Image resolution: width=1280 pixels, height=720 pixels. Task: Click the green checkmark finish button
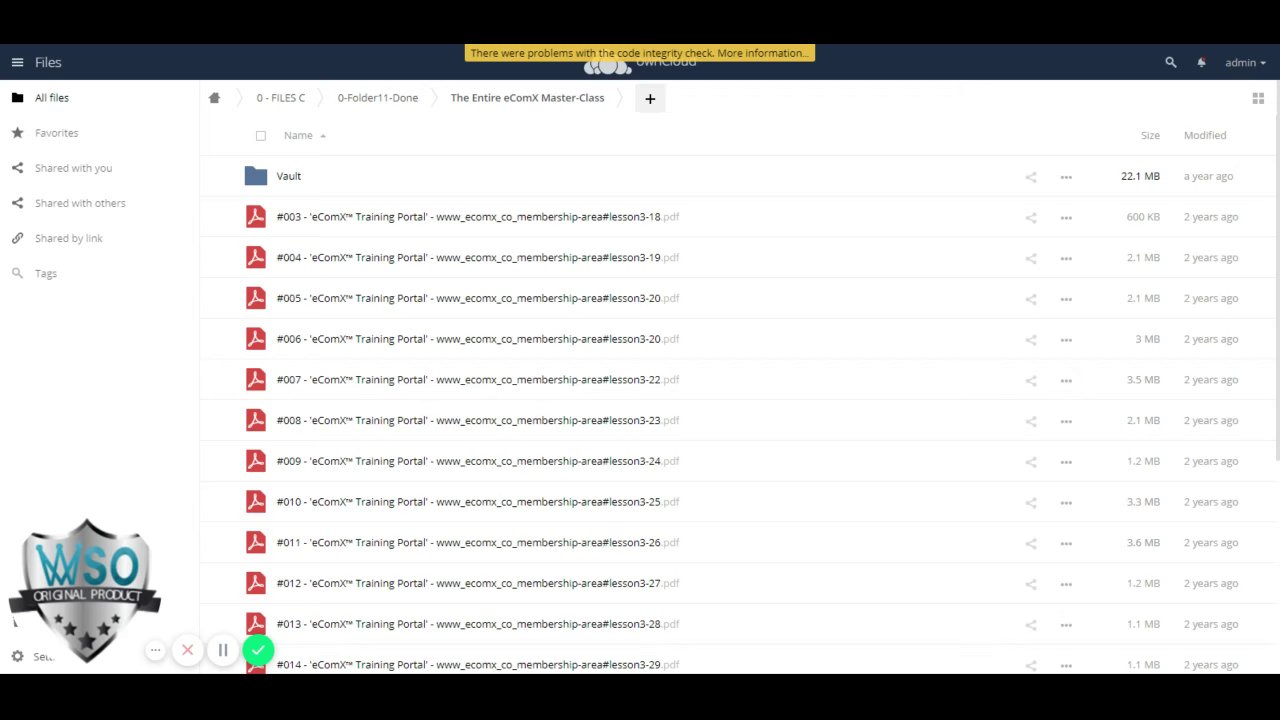[x=258, y=650]
